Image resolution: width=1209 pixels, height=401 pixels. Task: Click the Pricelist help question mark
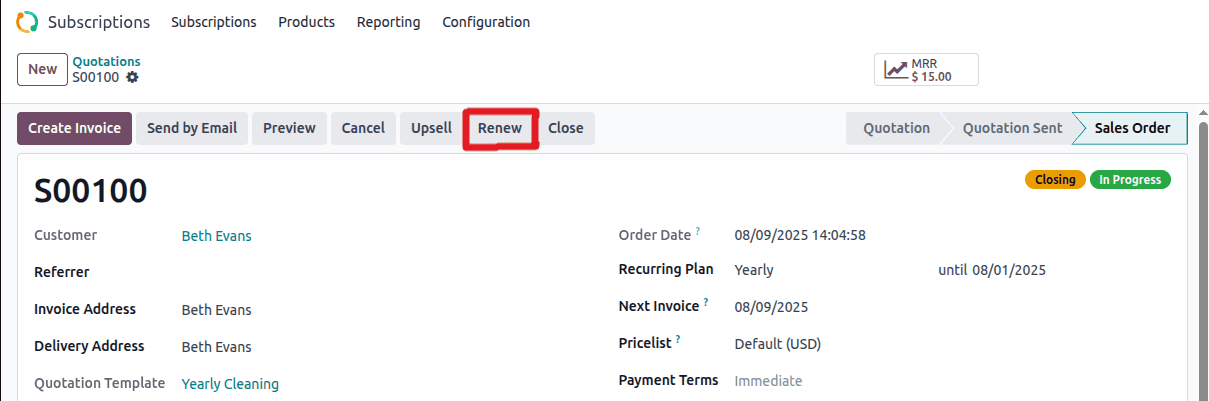678,340
